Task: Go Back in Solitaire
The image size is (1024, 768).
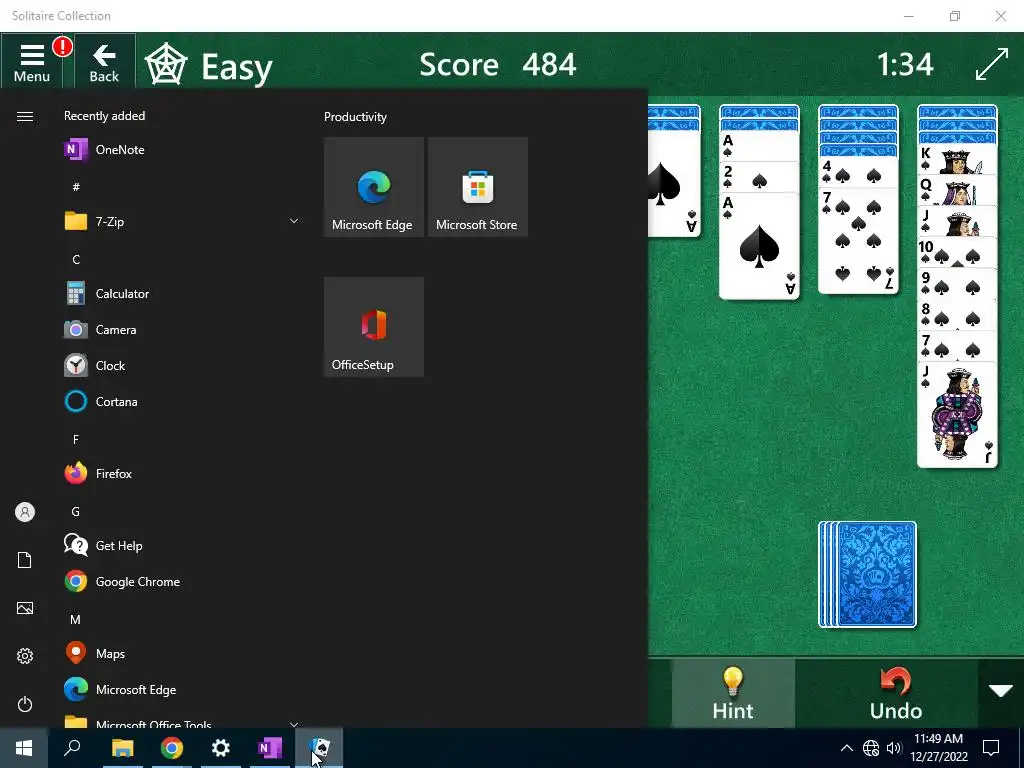Action: click(104, 61)
